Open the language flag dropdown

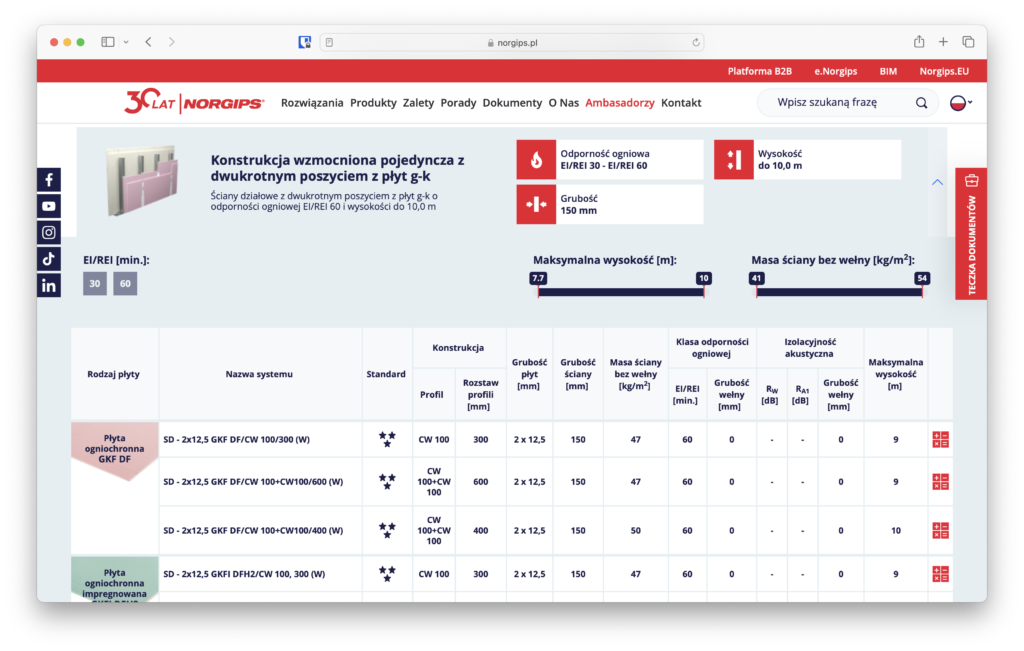click(x=960, y=103)
